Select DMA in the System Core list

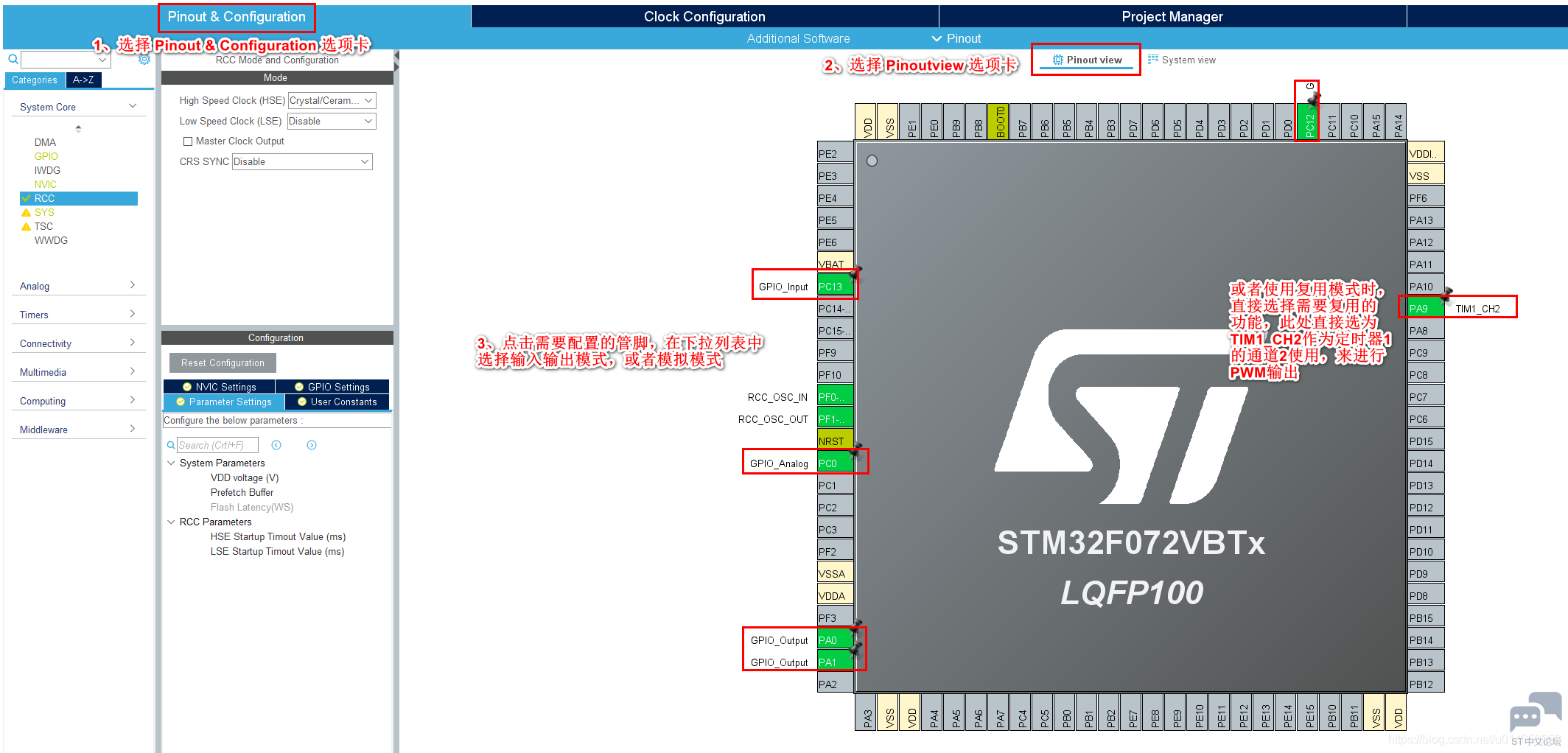point(45,142)
